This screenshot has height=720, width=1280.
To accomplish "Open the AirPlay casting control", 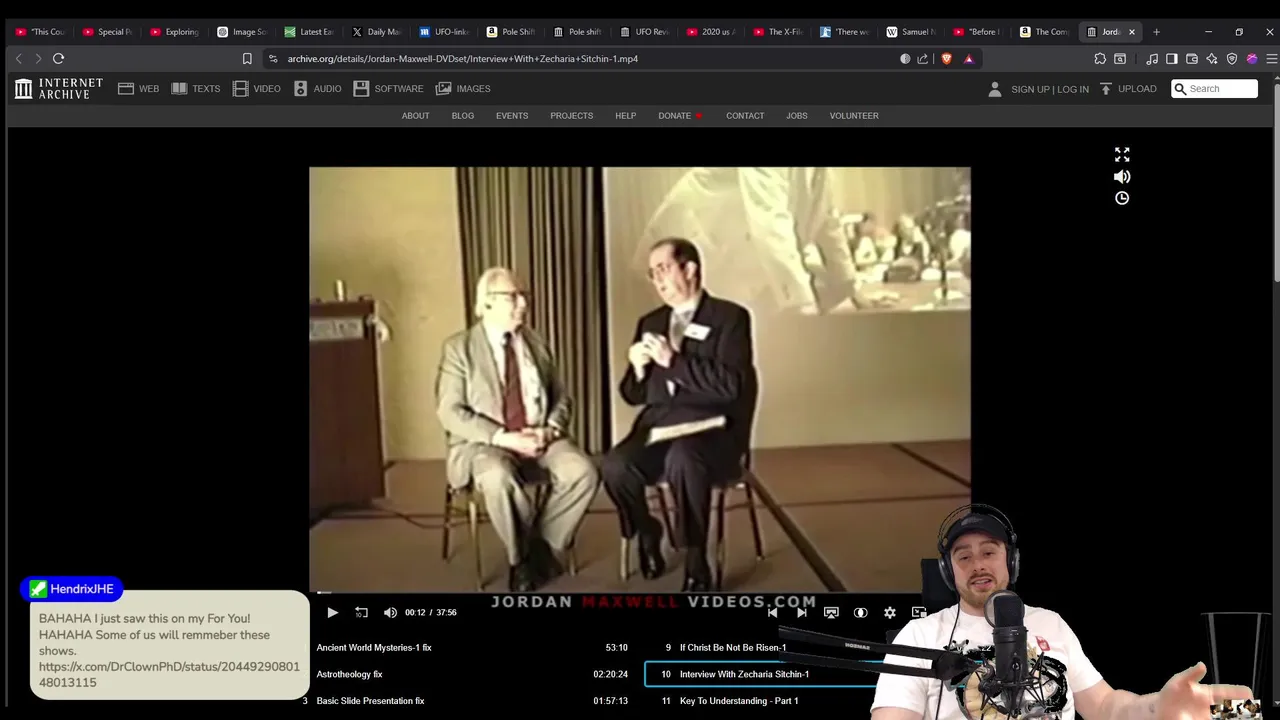I will coord(831,612).
